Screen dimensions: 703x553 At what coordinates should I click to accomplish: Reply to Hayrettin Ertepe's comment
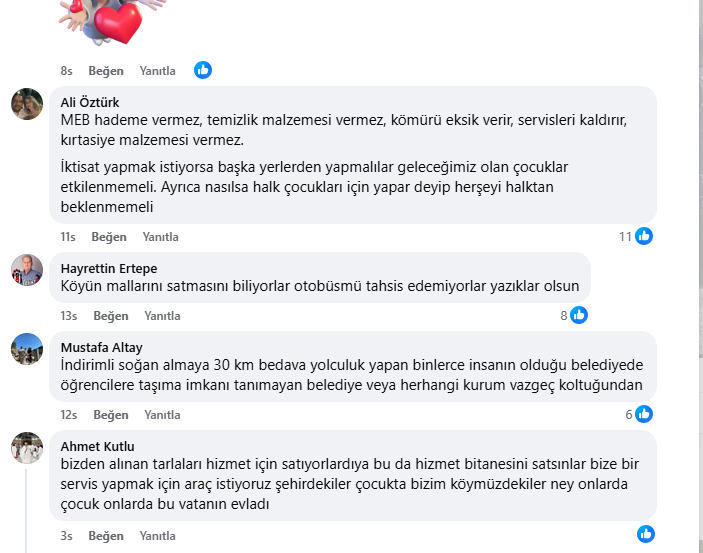163,316
